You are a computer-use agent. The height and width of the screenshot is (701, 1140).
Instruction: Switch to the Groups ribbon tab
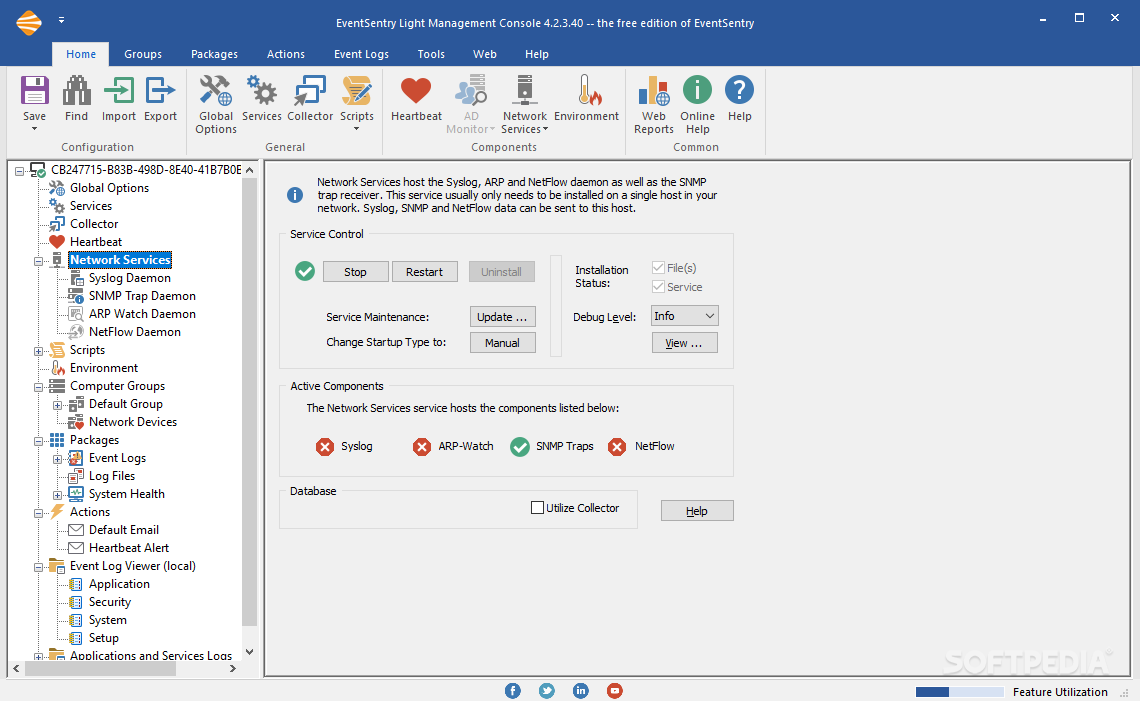point(142,54)
